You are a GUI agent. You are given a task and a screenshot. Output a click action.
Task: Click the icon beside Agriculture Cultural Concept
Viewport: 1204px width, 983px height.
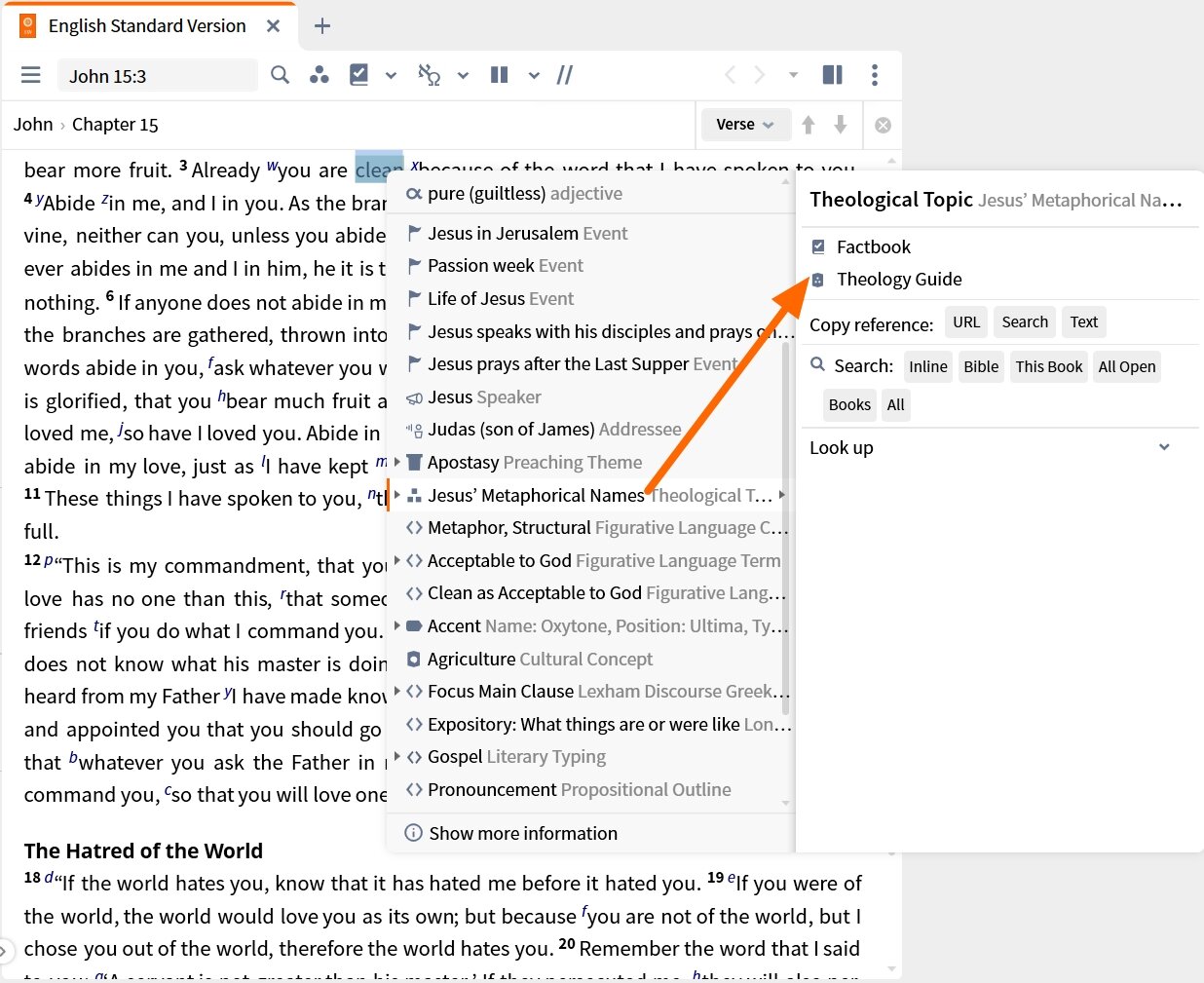[x=414, y=660]
